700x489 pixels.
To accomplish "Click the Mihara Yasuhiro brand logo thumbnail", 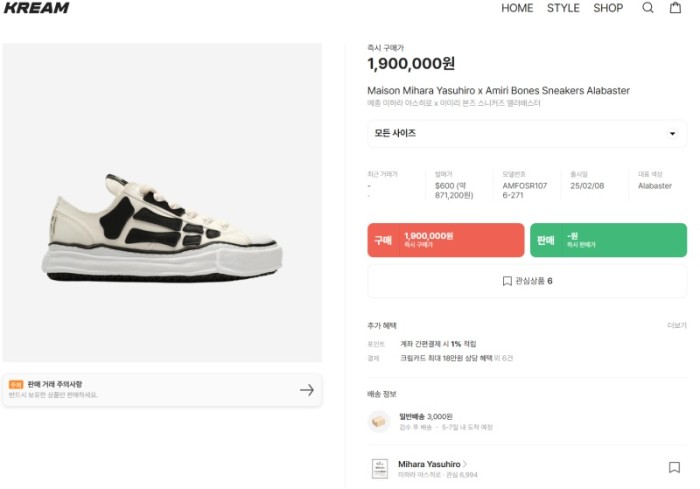I will 380,468.
